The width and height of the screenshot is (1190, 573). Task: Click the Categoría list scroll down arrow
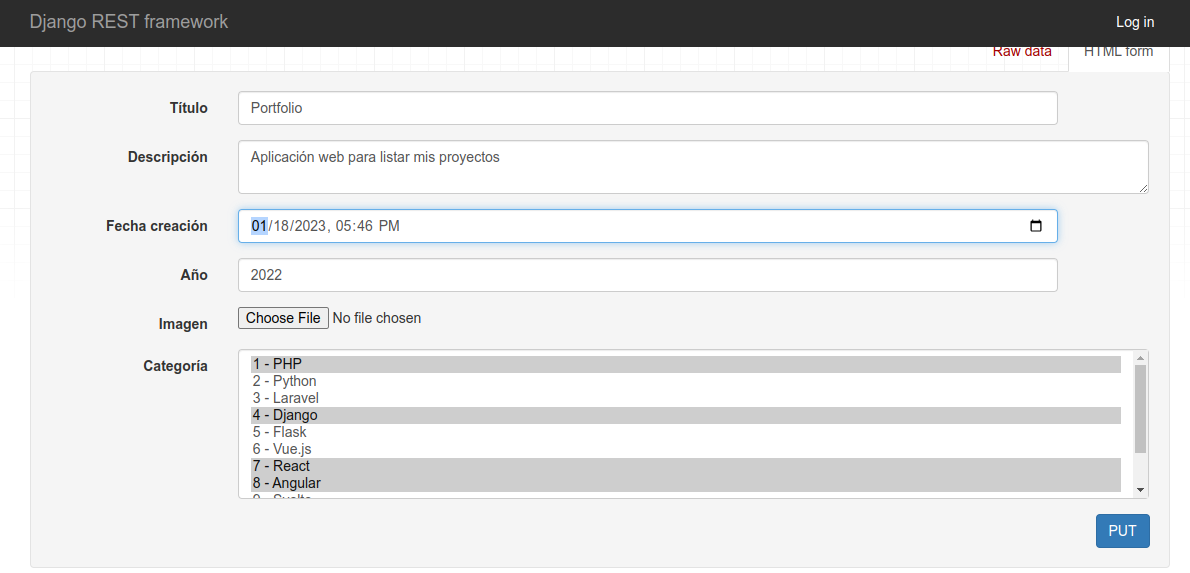pos(1140,489)
